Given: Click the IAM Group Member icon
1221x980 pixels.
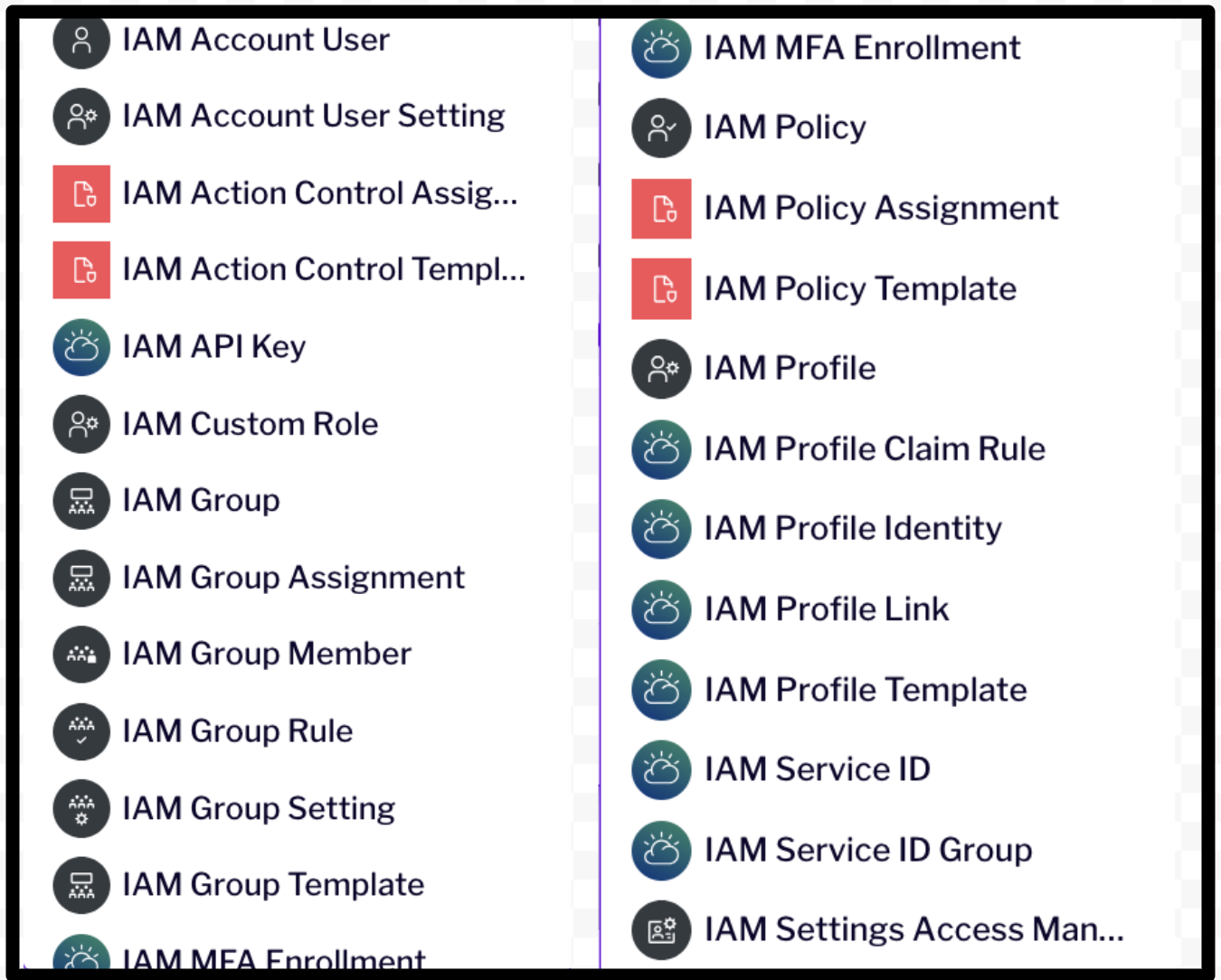Looking at the screenshot, I should (81, 655).
